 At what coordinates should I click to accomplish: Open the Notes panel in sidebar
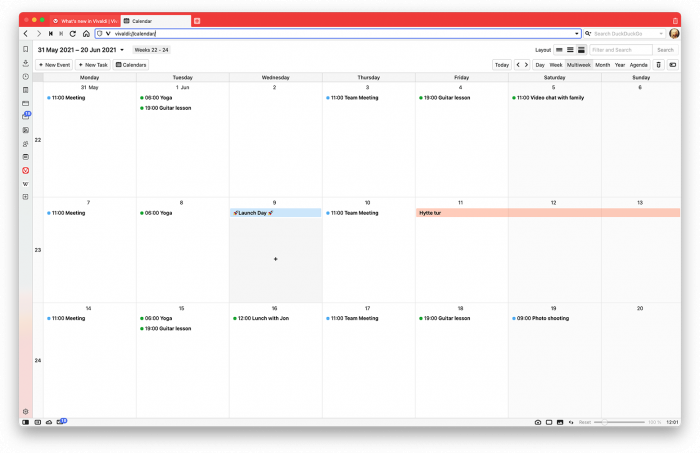point(25,90)
